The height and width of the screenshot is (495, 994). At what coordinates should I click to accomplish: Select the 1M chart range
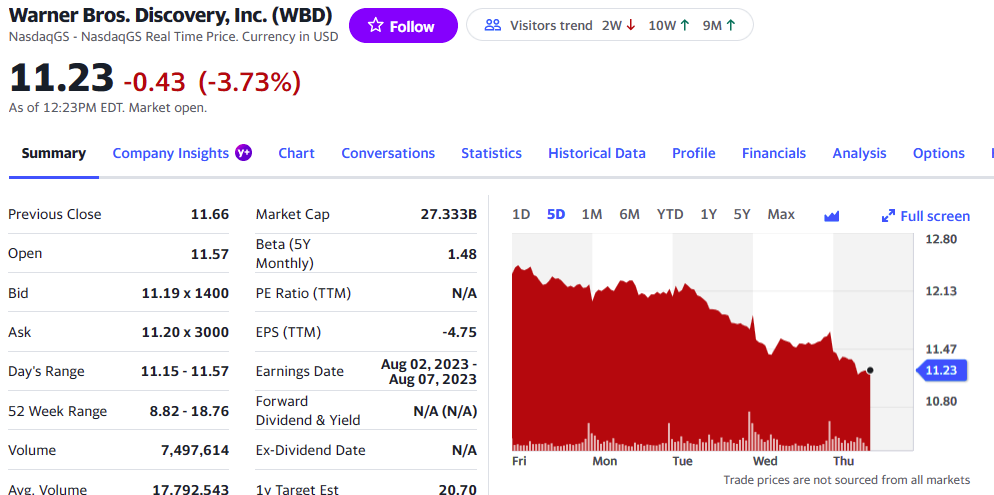(591, 214)
